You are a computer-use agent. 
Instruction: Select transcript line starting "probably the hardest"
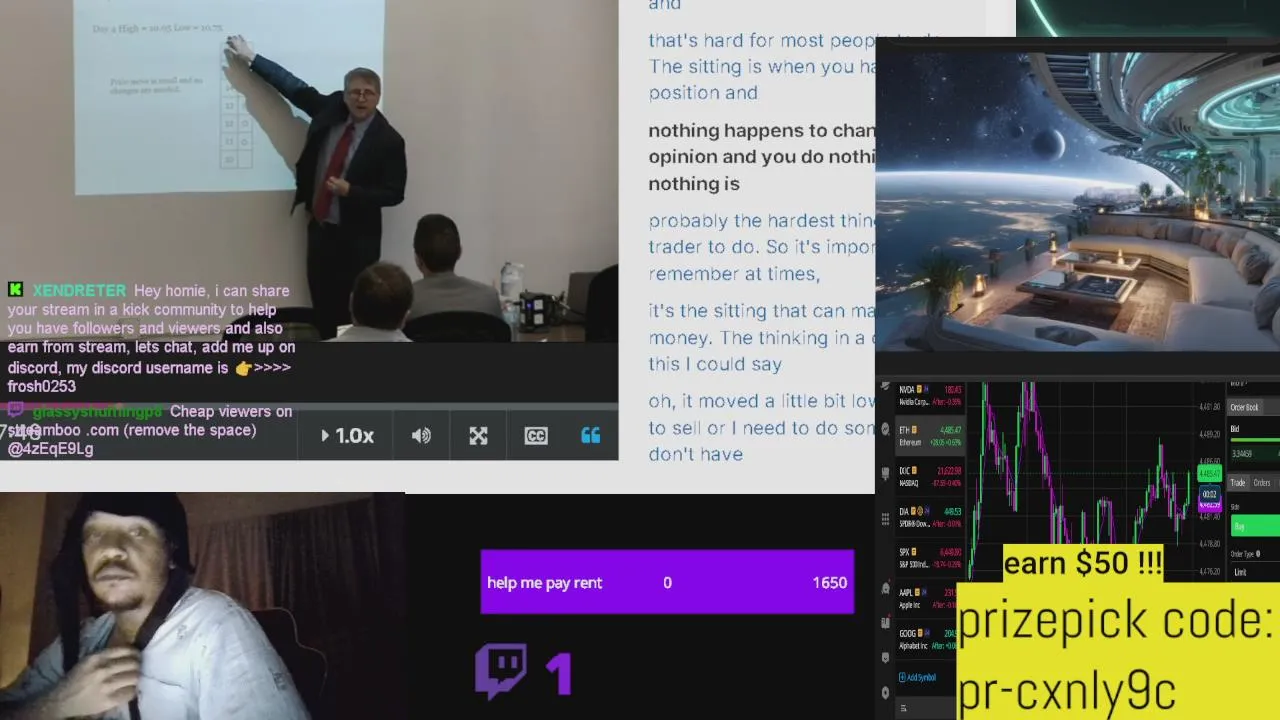[761, 221]
